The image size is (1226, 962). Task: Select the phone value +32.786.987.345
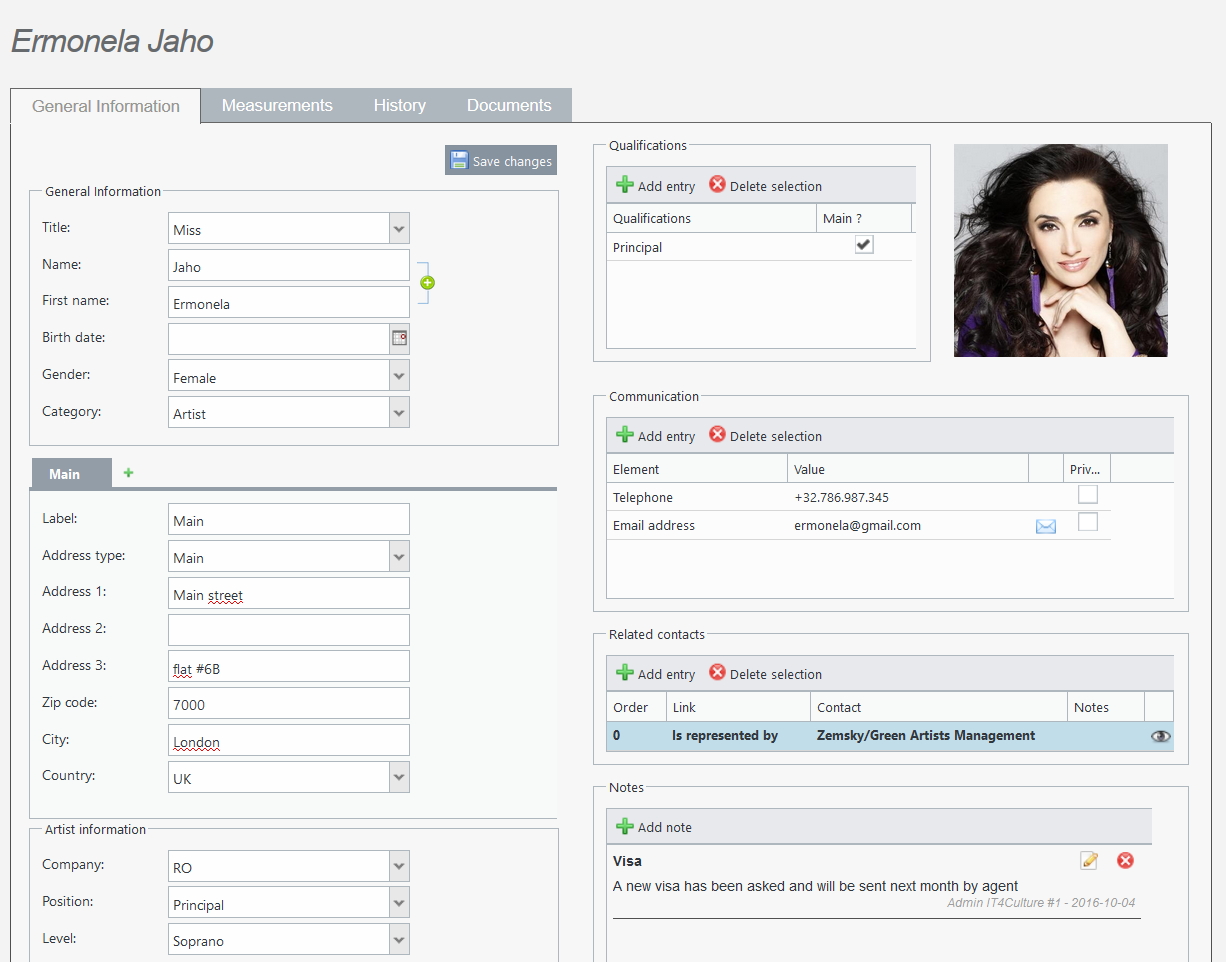[841, 497]
